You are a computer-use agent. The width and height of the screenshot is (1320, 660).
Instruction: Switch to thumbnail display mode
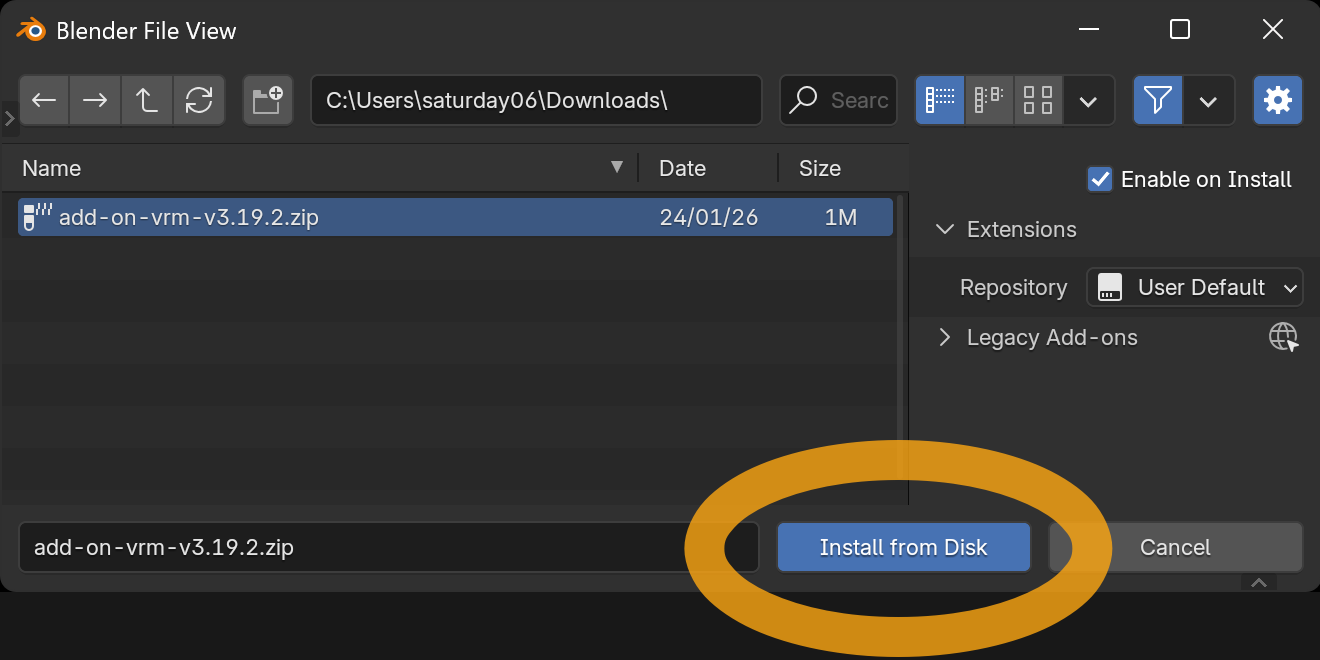pos(1038,100)
